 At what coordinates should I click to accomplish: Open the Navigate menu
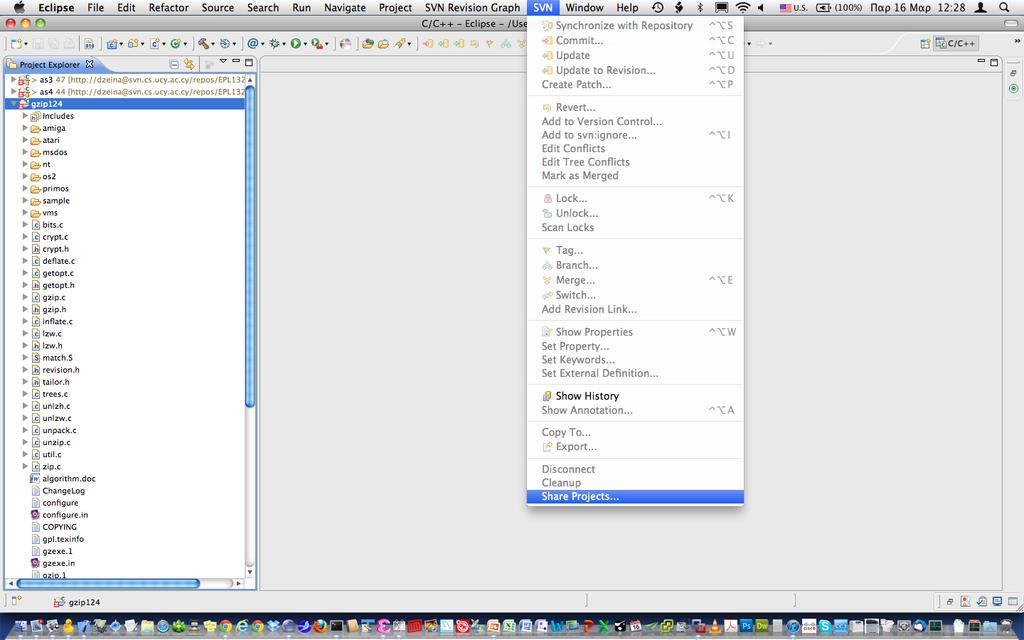(345, 8)
